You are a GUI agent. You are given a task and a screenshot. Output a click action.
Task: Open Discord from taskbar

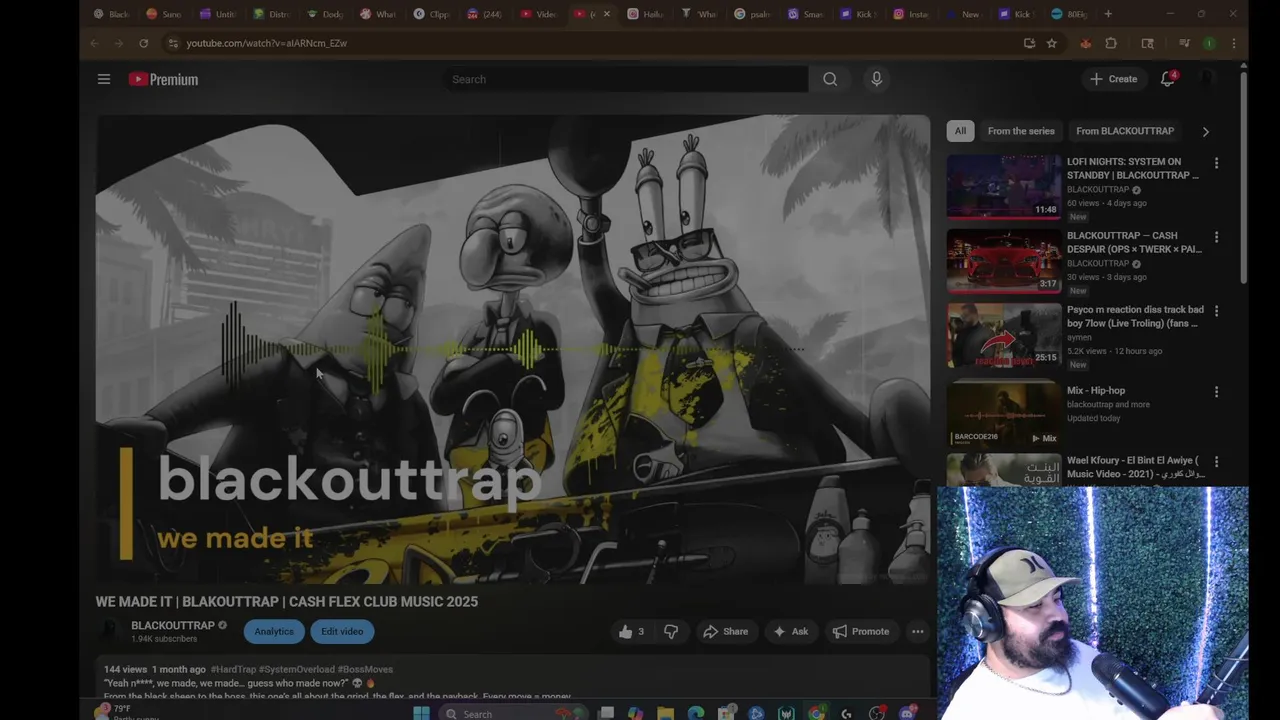(x=907, y=713)
